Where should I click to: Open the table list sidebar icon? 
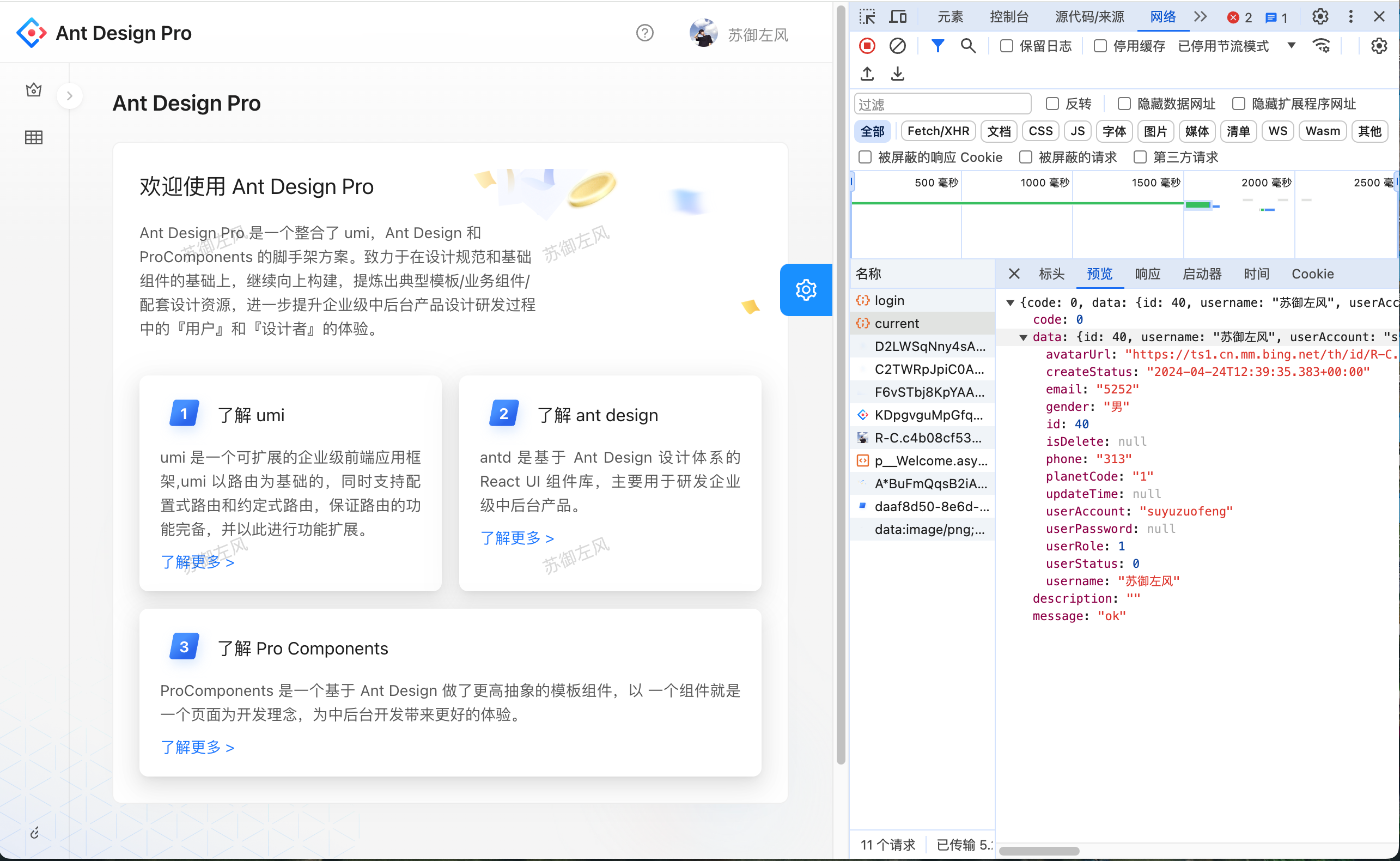pos(34,137)
